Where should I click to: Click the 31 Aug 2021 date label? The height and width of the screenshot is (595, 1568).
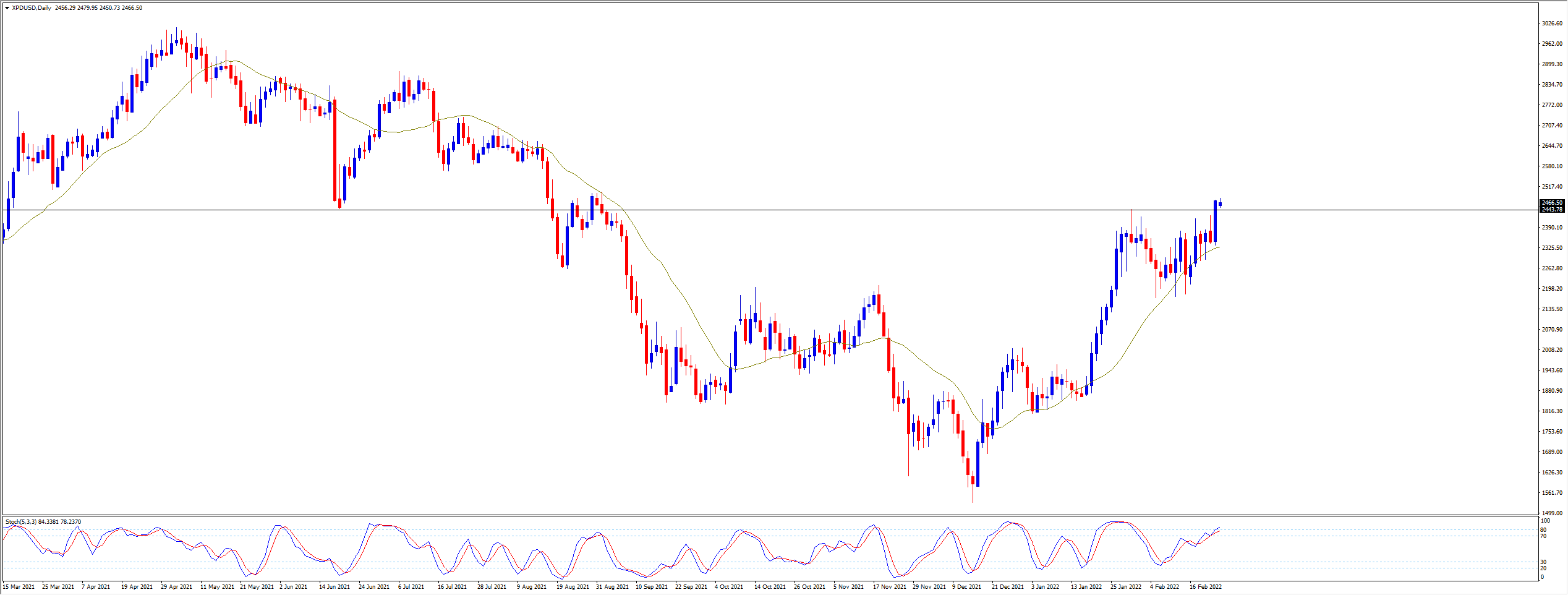pos(611,587)
